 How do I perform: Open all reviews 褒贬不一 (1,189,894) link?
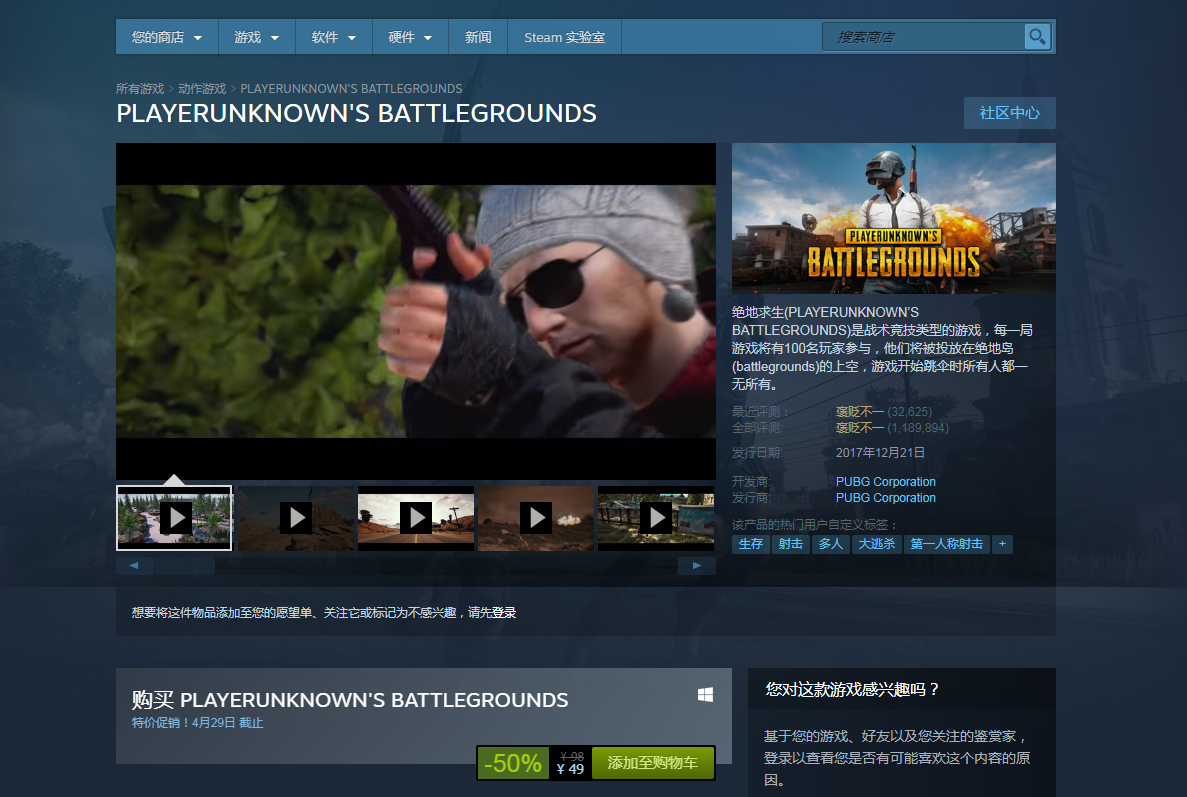click(x=892, y=428)
